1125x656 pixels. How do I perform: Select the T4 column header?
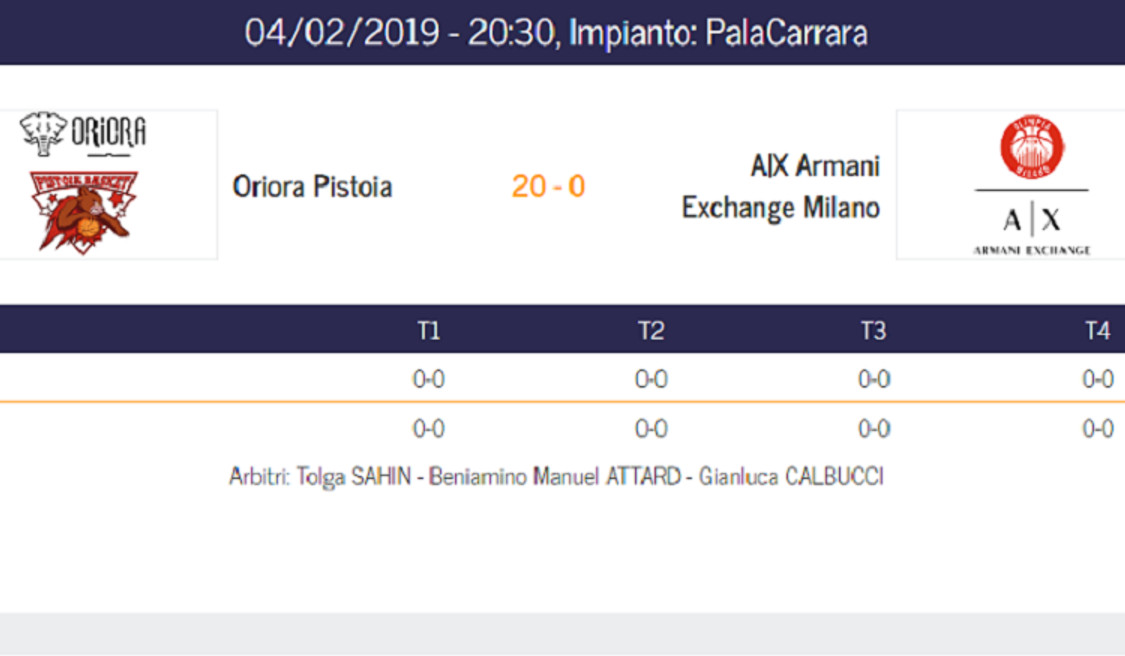(x=1097, y=331)
